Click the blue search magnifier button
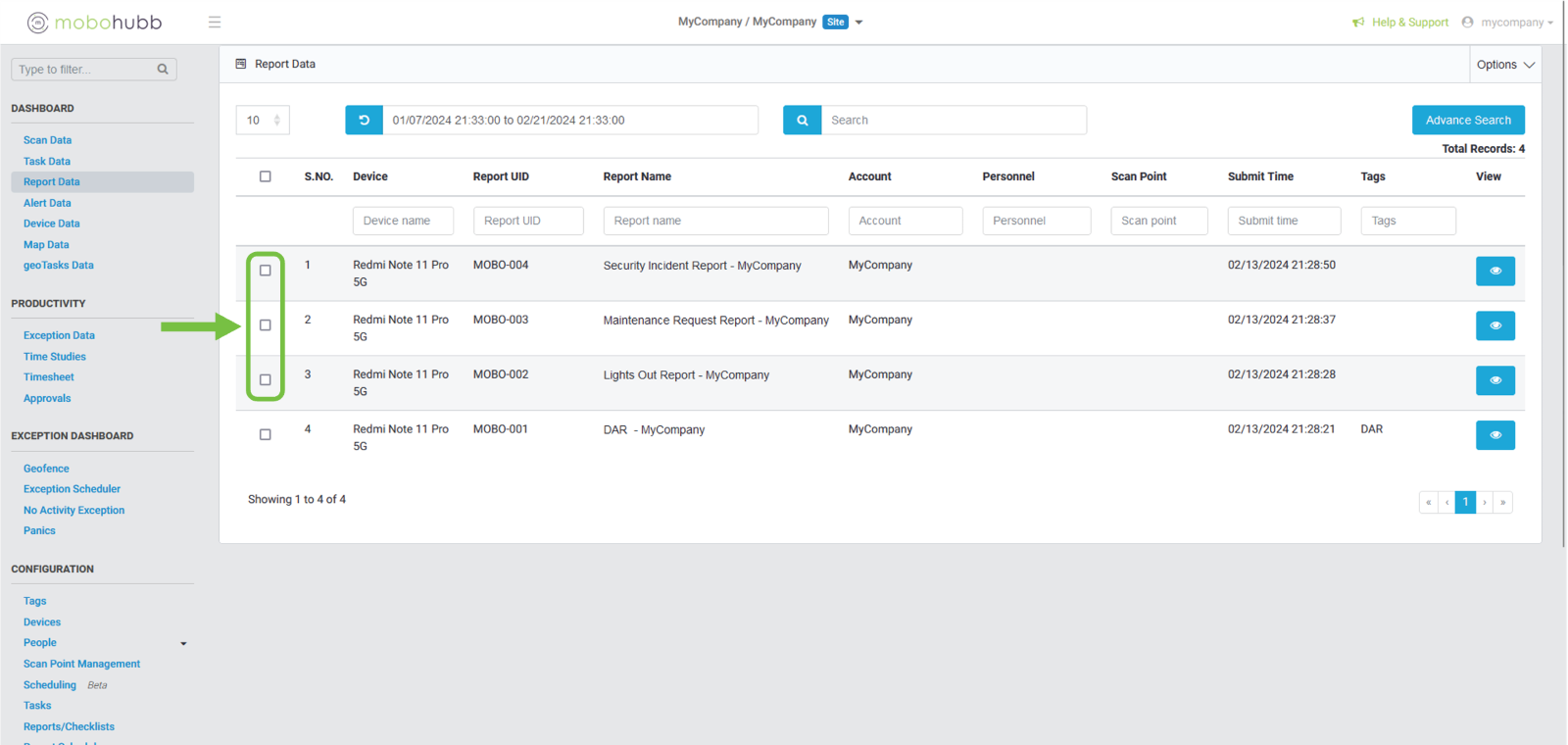The image size is (1568, 745). [x=802, y=121]
